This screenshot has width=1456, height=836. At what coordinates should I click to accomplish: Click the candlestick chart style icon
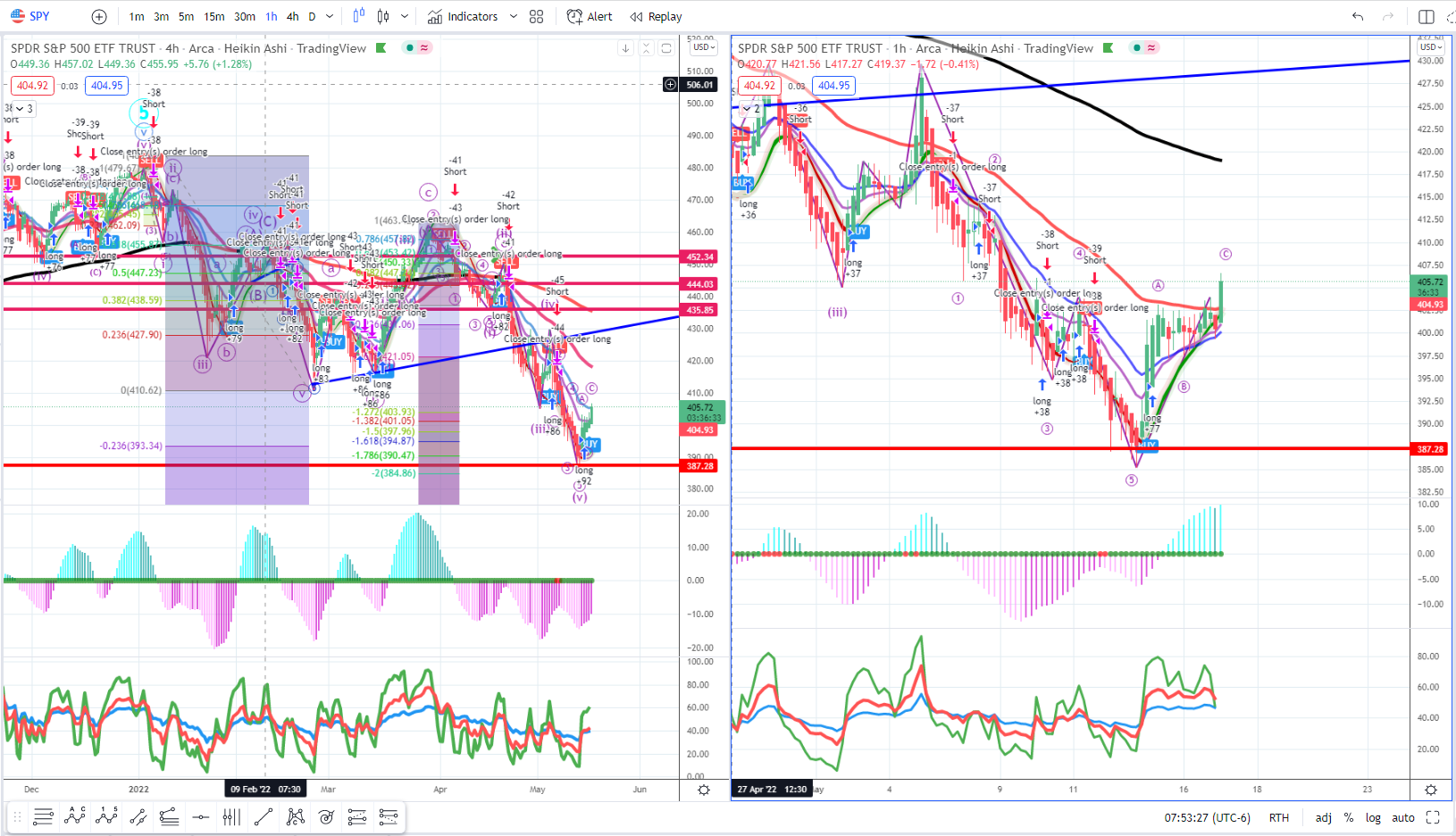pyautogui.click(x=383, y=16)
